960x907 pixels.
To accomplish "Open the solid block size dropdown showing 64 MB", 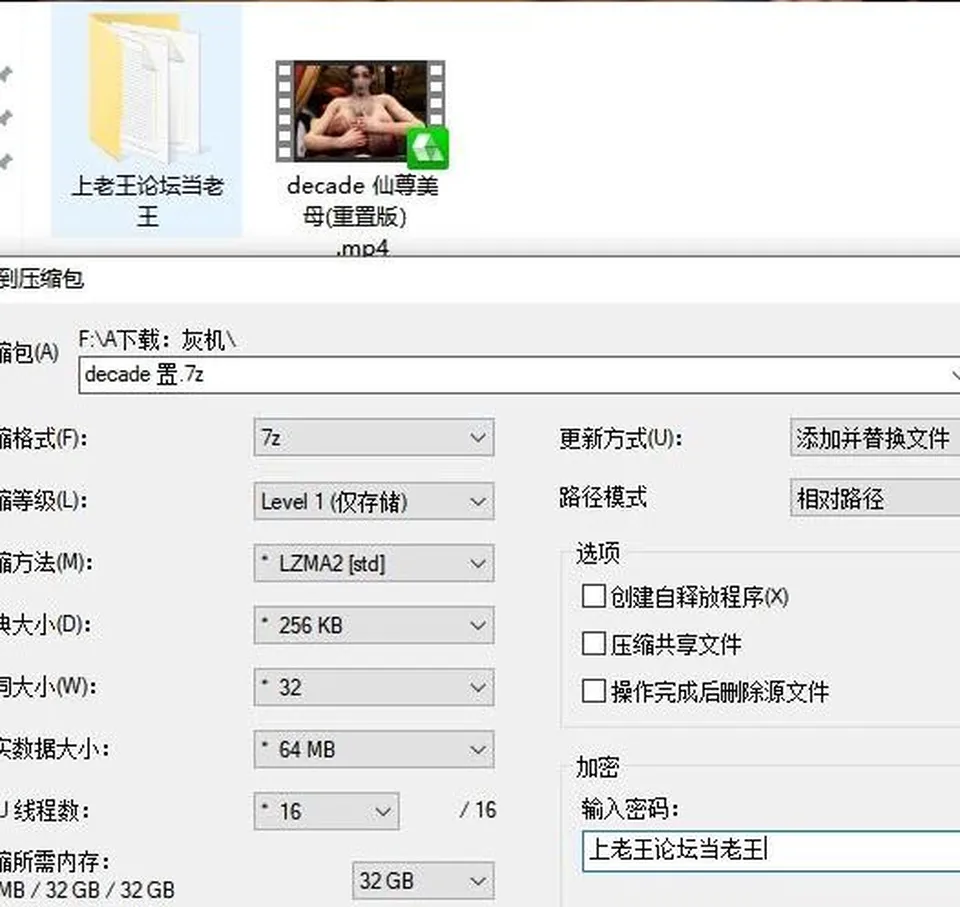I will pos(373,749).
